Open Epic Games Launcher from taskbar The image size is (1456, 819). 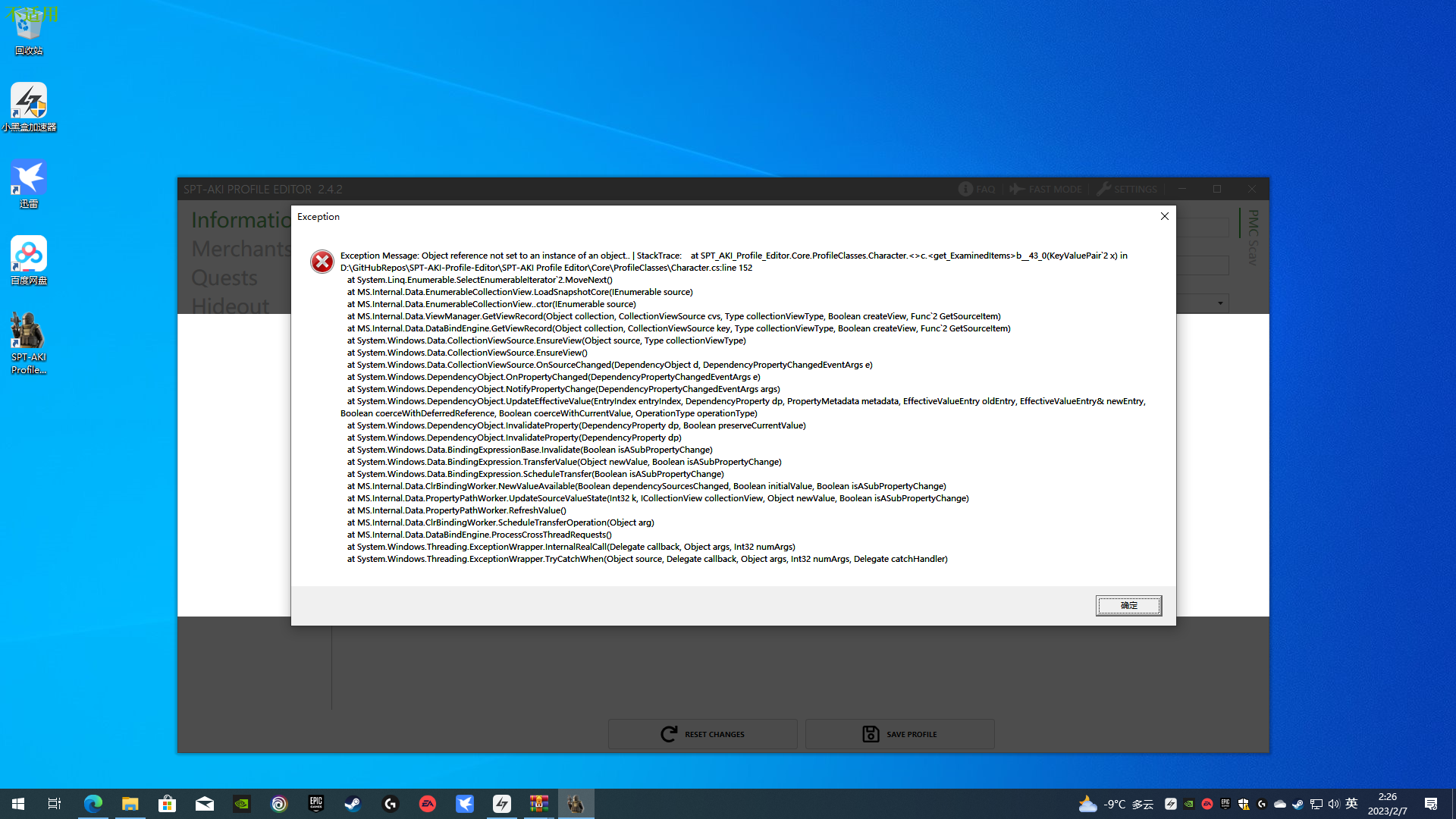[316, 804]
